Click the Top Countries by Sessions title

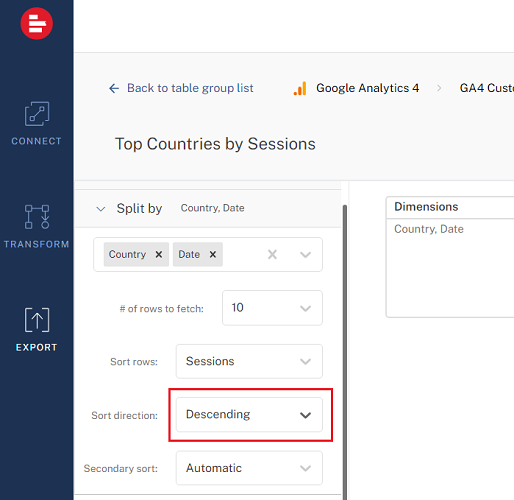(x=215, y=144)
